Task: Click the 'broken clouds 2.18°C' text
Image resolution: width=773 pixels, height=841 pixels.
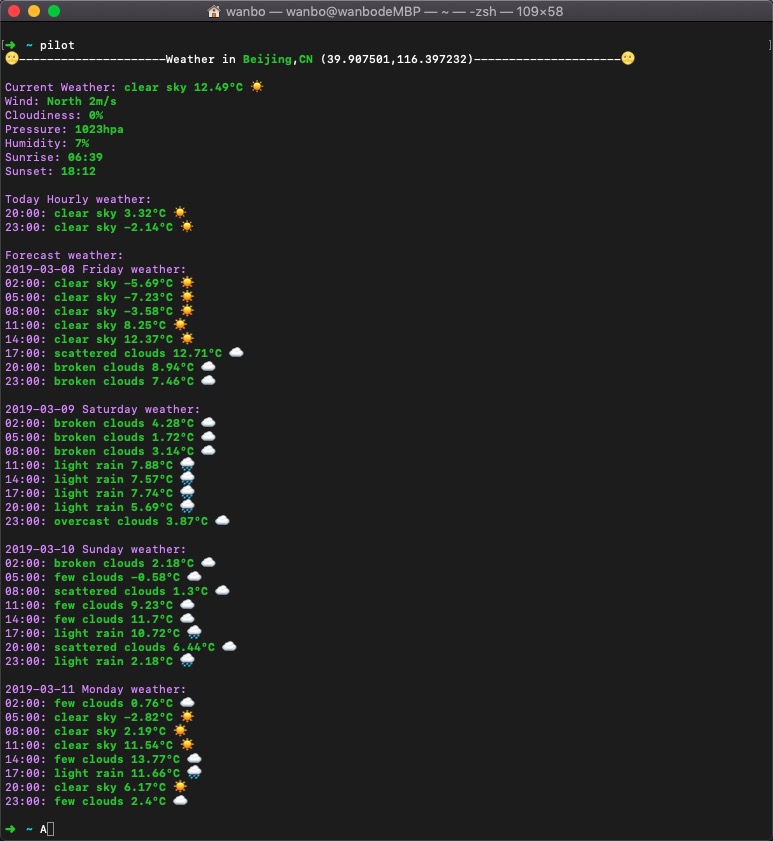Action: pos(124,563)
